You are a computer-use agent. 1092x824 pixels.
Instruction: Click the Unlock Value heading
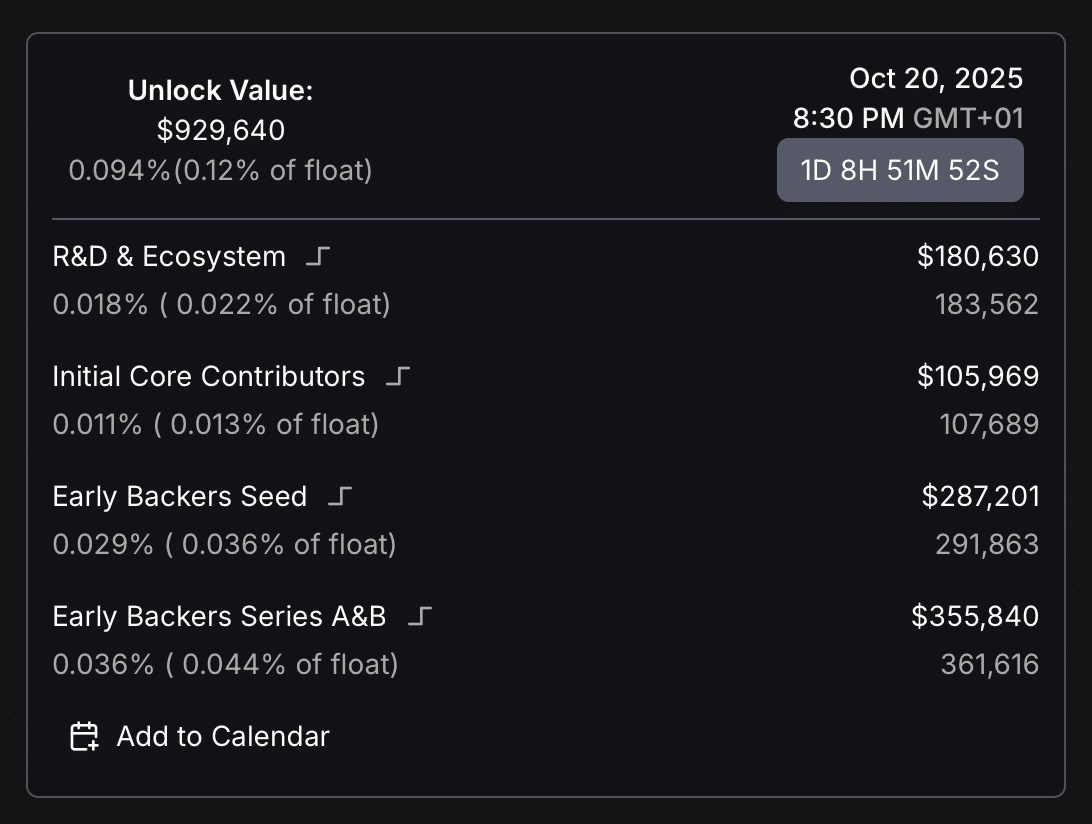(x=221, y=91)
